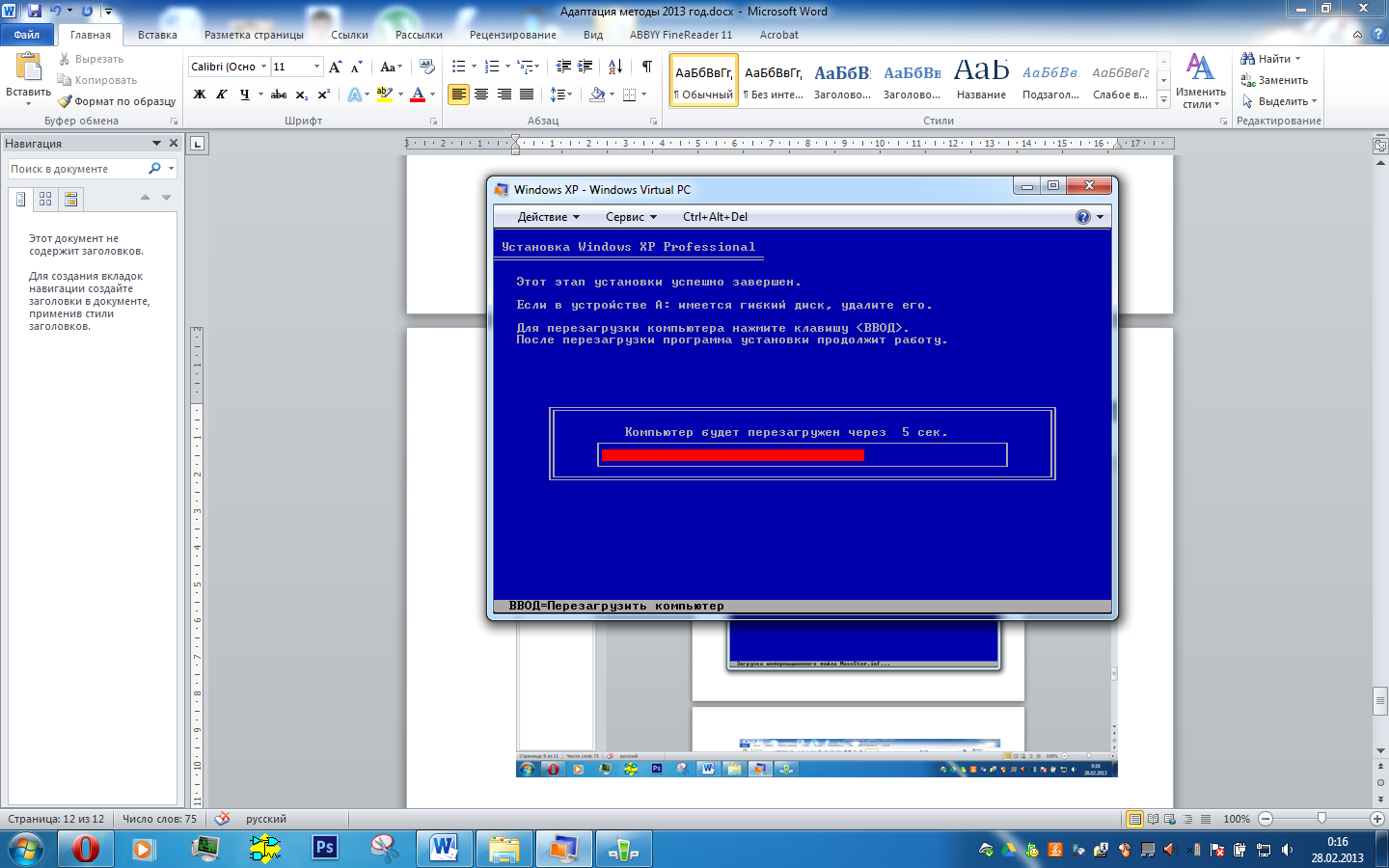Click the Find (Найти) binoculars icon
Image resolution: width=1389 pixels, height=868 pixels.
point(1247,59)
